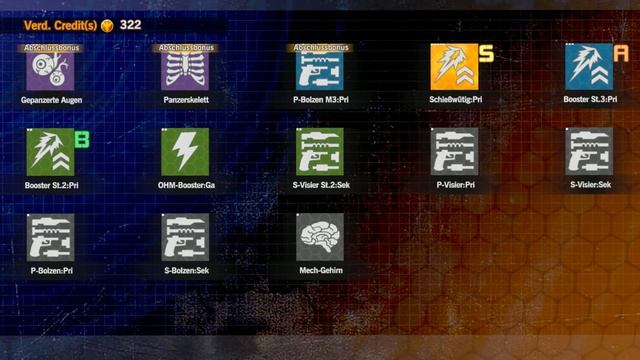Click the Gepanzerte Augen label text
Viewport: 640px width, 360px height.
point(51,100)
